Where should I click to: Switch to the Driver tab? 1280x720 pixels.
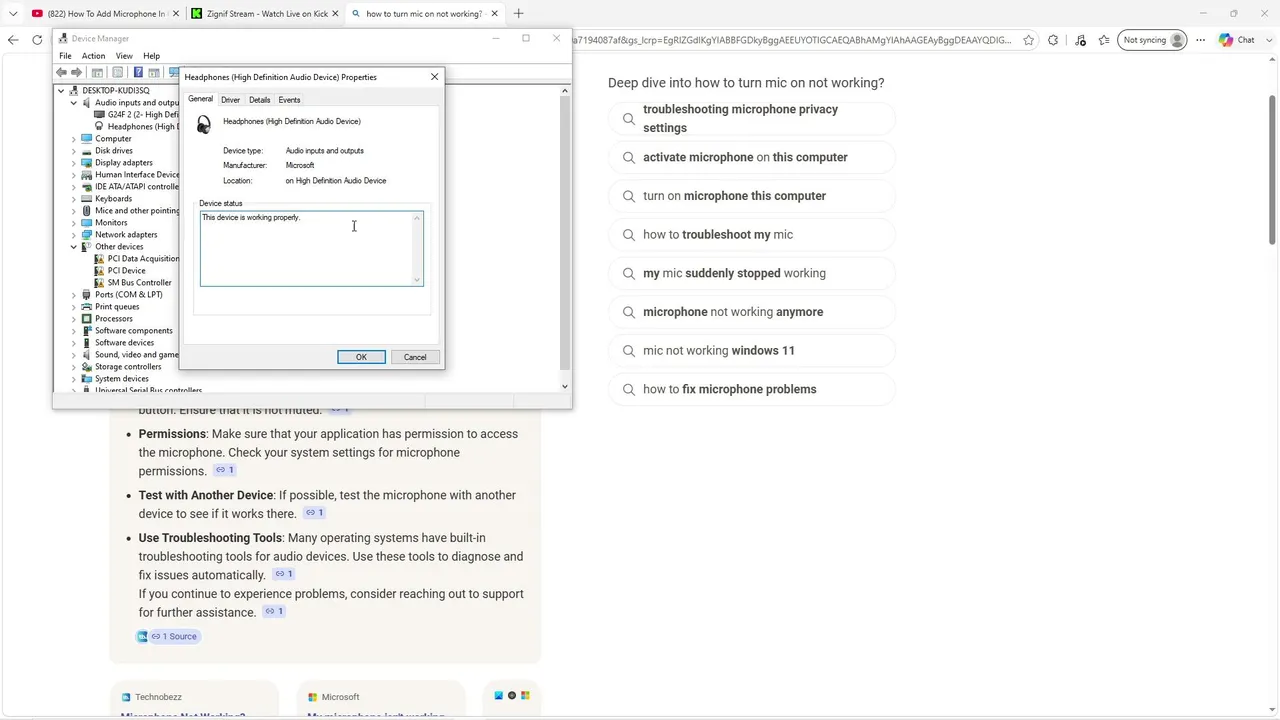point(230,100)
